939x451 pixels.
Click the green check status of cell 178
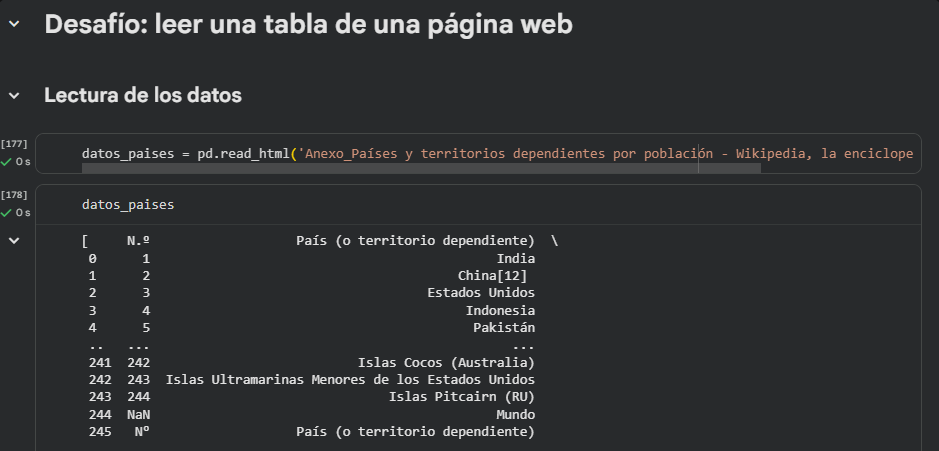point(7,213)
